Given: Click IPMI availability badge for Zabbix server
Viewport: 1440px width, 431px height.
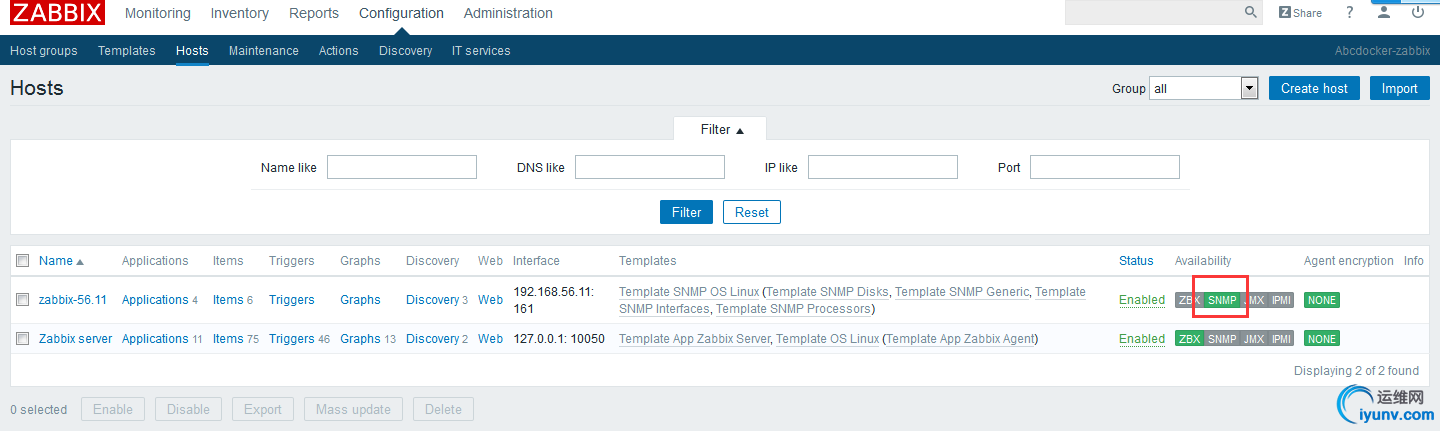Looking at the screenshot, I should pyautogui.click(x=1282, y=339).
